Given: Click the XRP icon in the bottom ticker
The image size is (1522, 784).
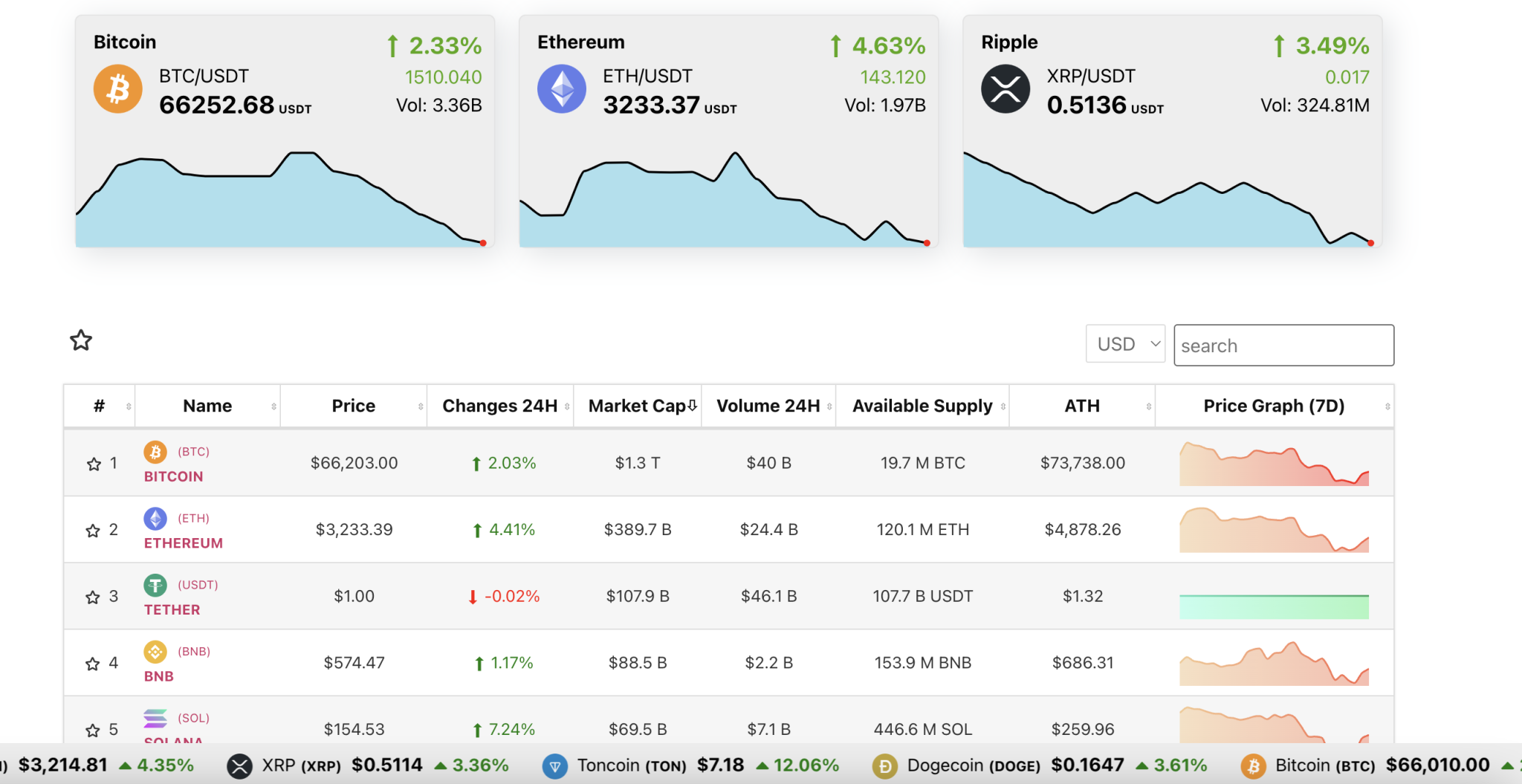Looking at the screenshot, I should click(239, 765).
